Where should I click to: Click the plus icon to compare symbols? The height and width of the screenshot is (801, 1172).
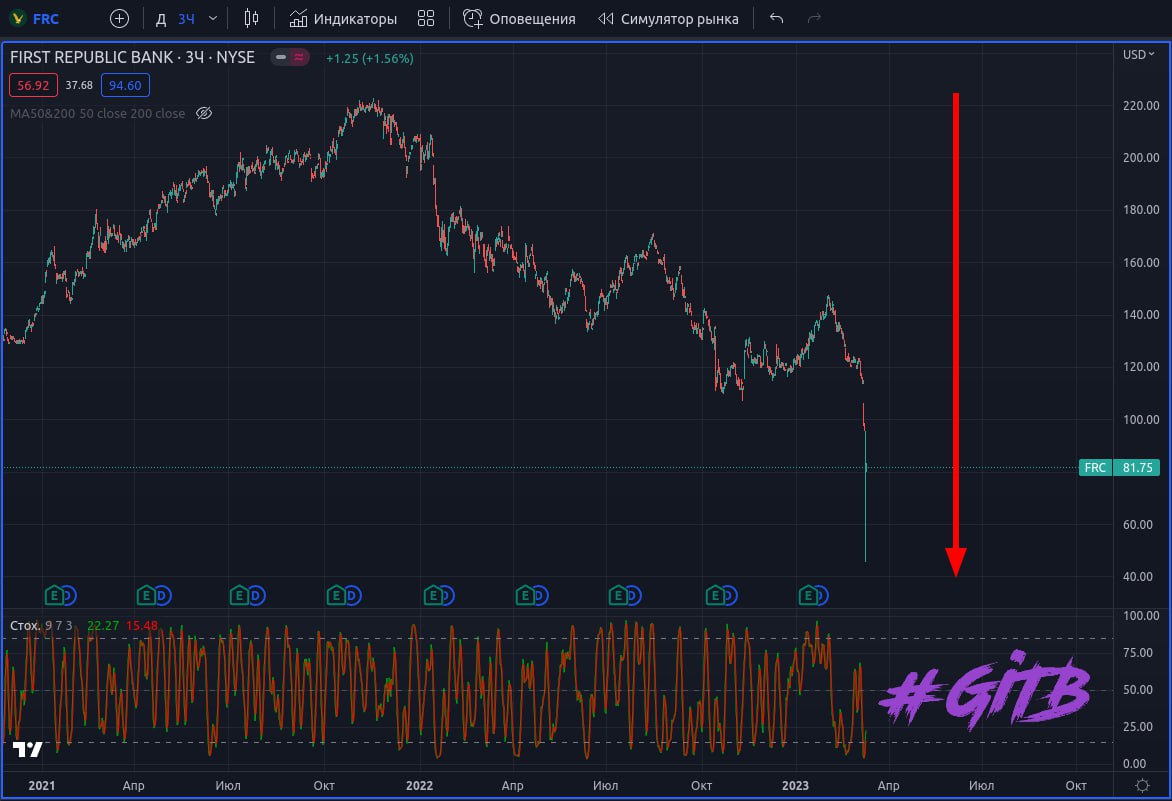click(x=120, y=19)
